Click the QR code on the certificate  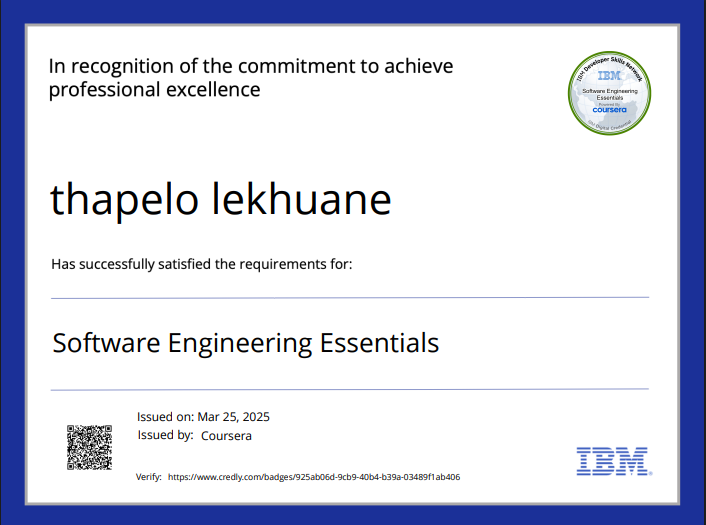click(89, 447)
